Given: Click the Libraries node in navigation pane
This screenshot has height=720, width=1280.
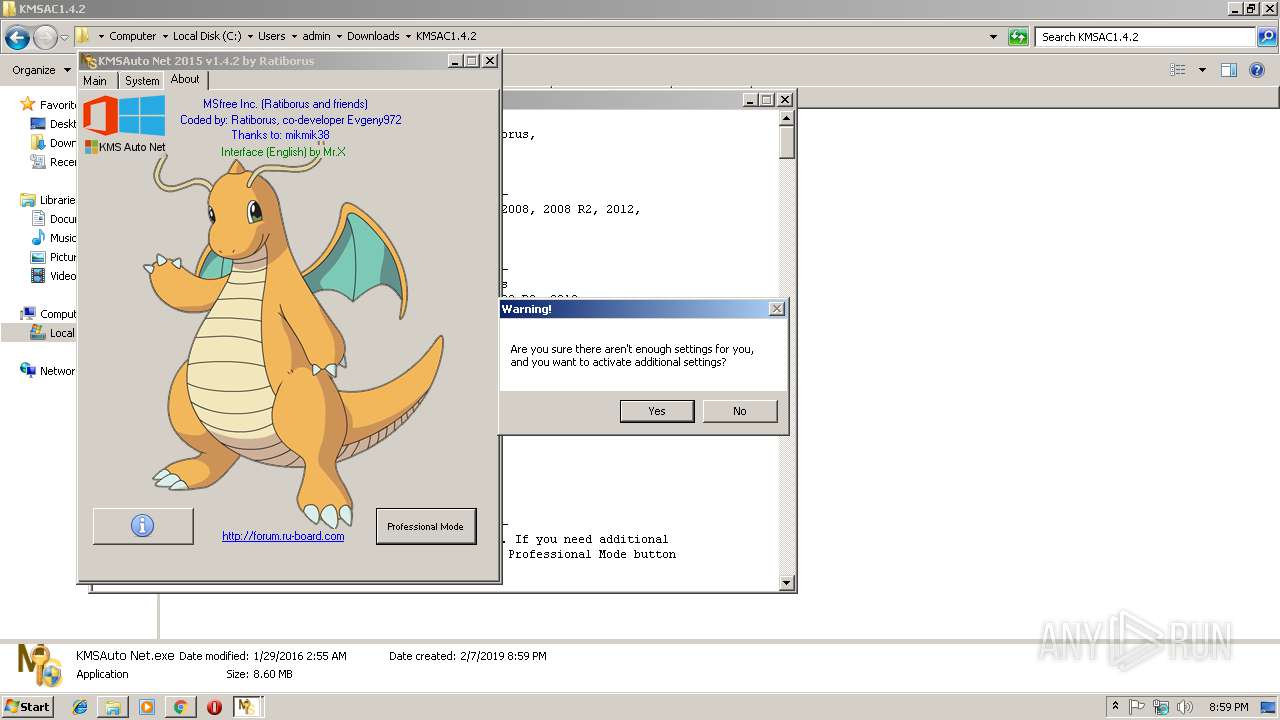Looking at the screenshot, I should click(x=48, y=200).
